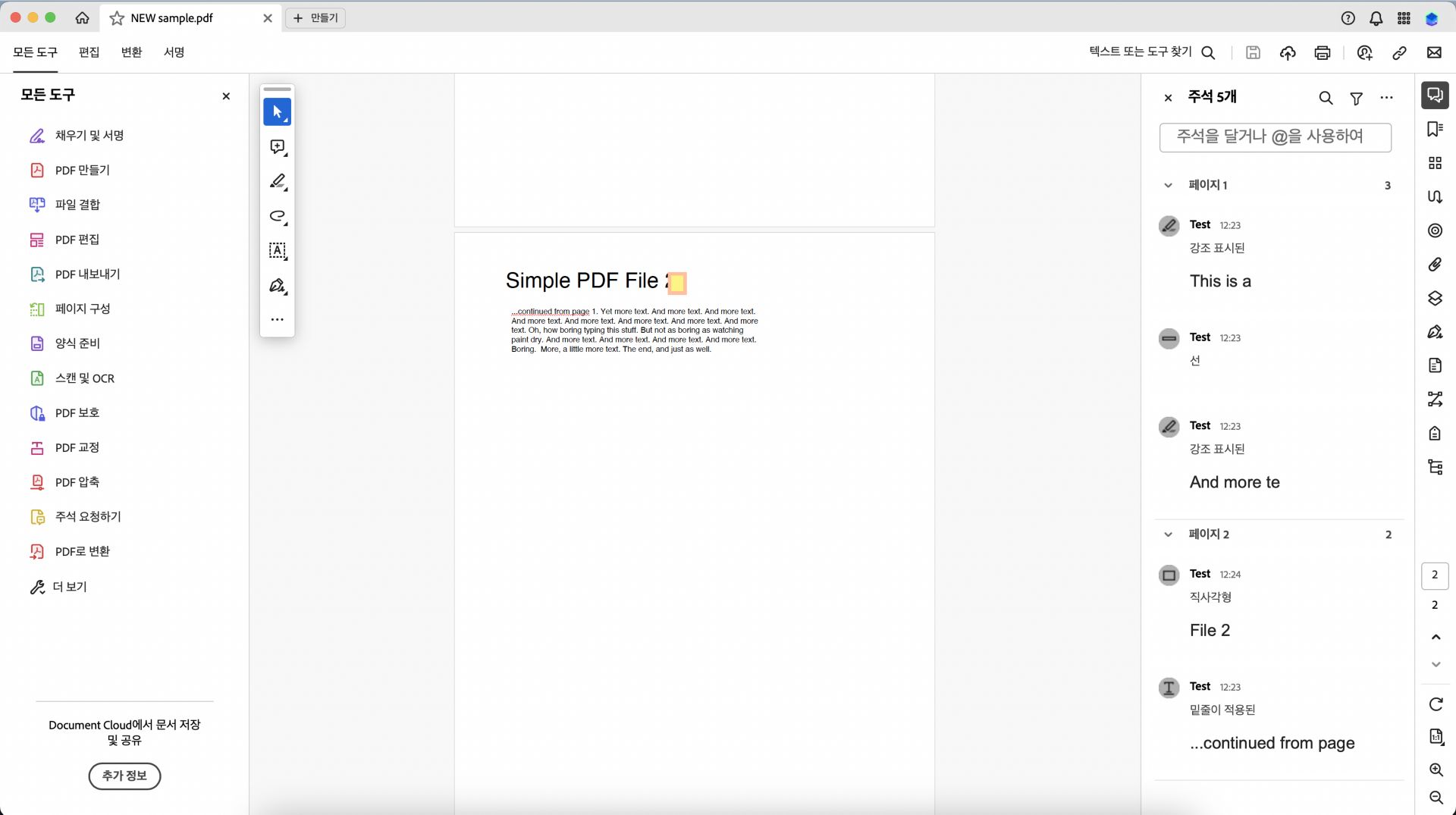Copy share link to file

pos(1400,52)
